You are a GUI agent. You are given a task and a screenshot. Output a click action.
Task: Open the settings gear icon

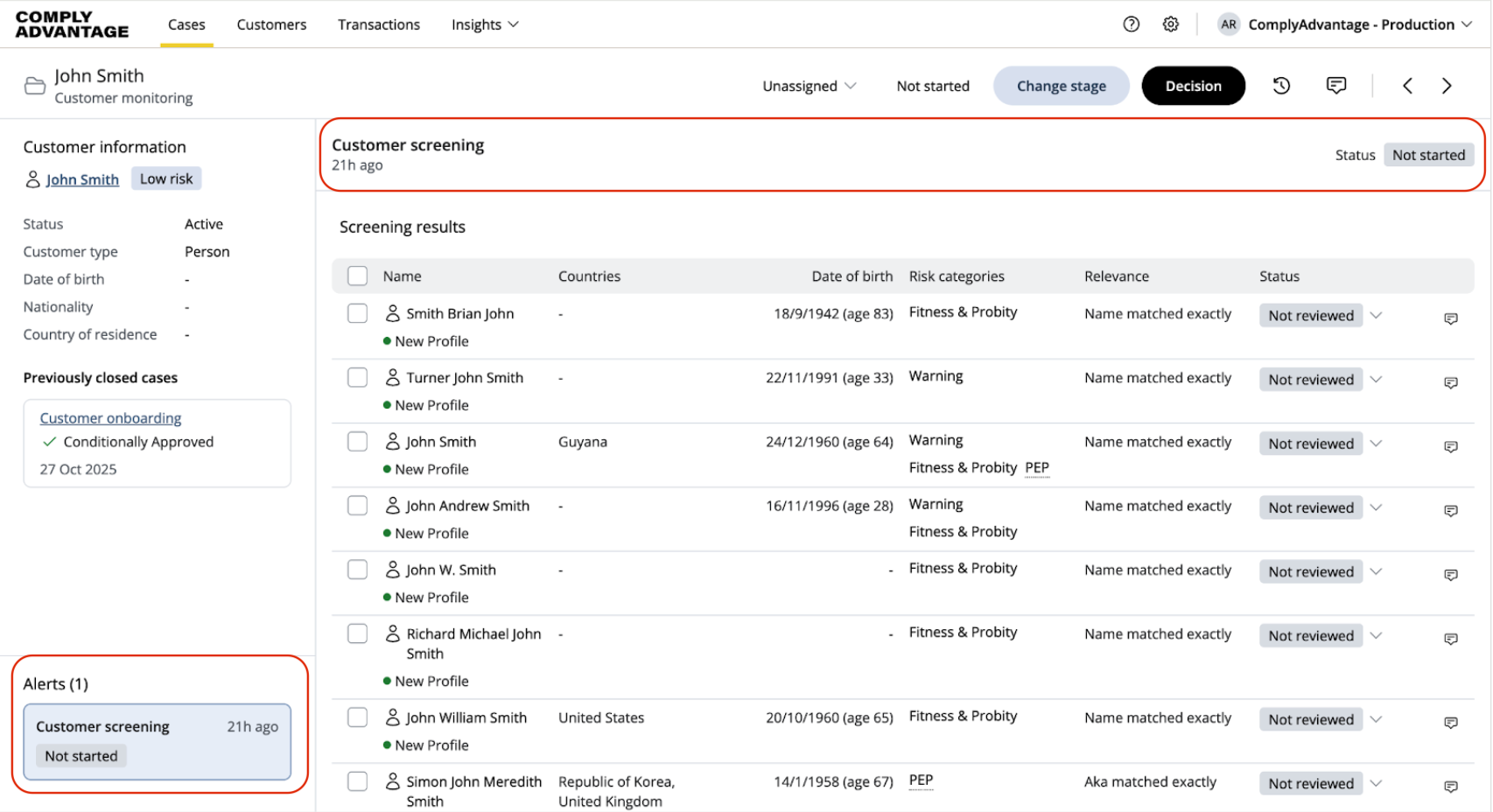1170,24
